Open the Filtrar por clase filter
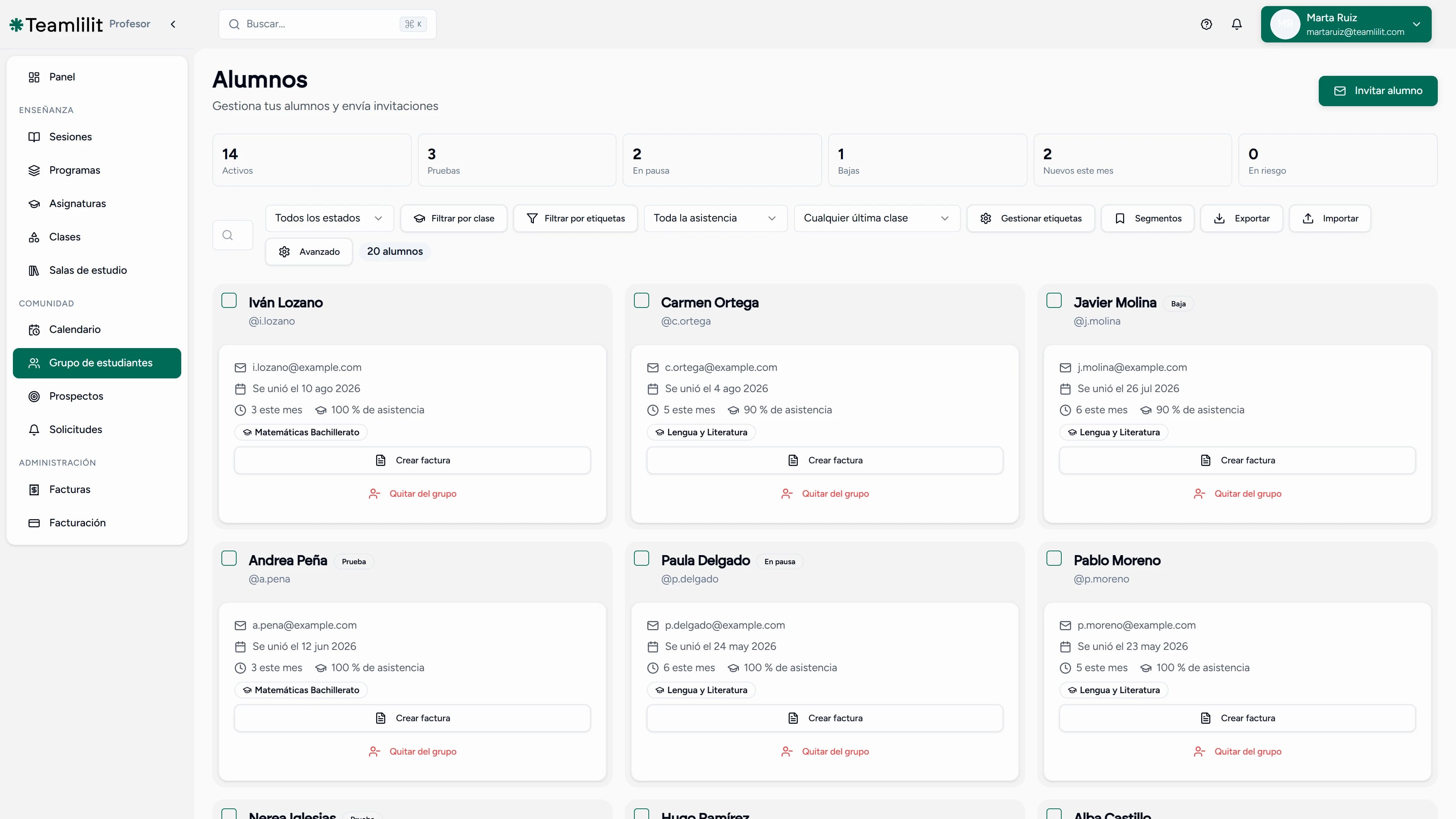Image resolution: width=1456 pixels, height=819 pixels. [x=454, y=218]
